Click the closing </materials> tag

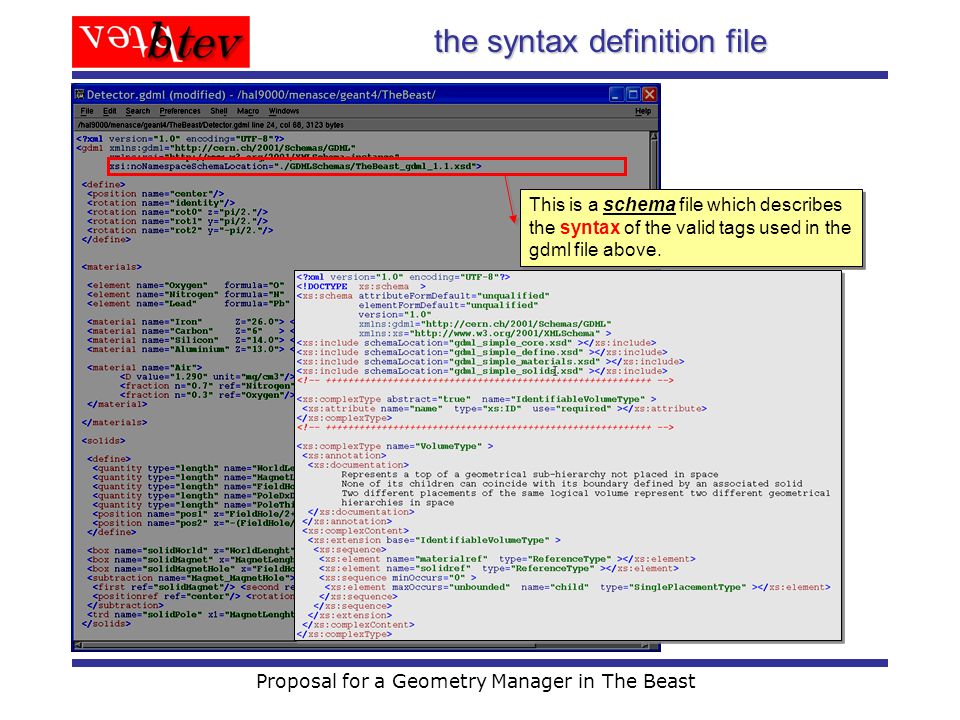pos(114,422)
